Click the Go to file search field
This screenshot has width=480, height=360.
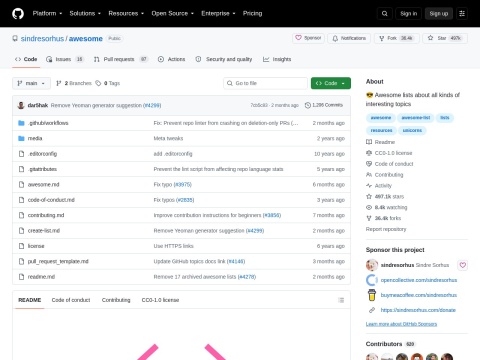click(x=265, y=83)
